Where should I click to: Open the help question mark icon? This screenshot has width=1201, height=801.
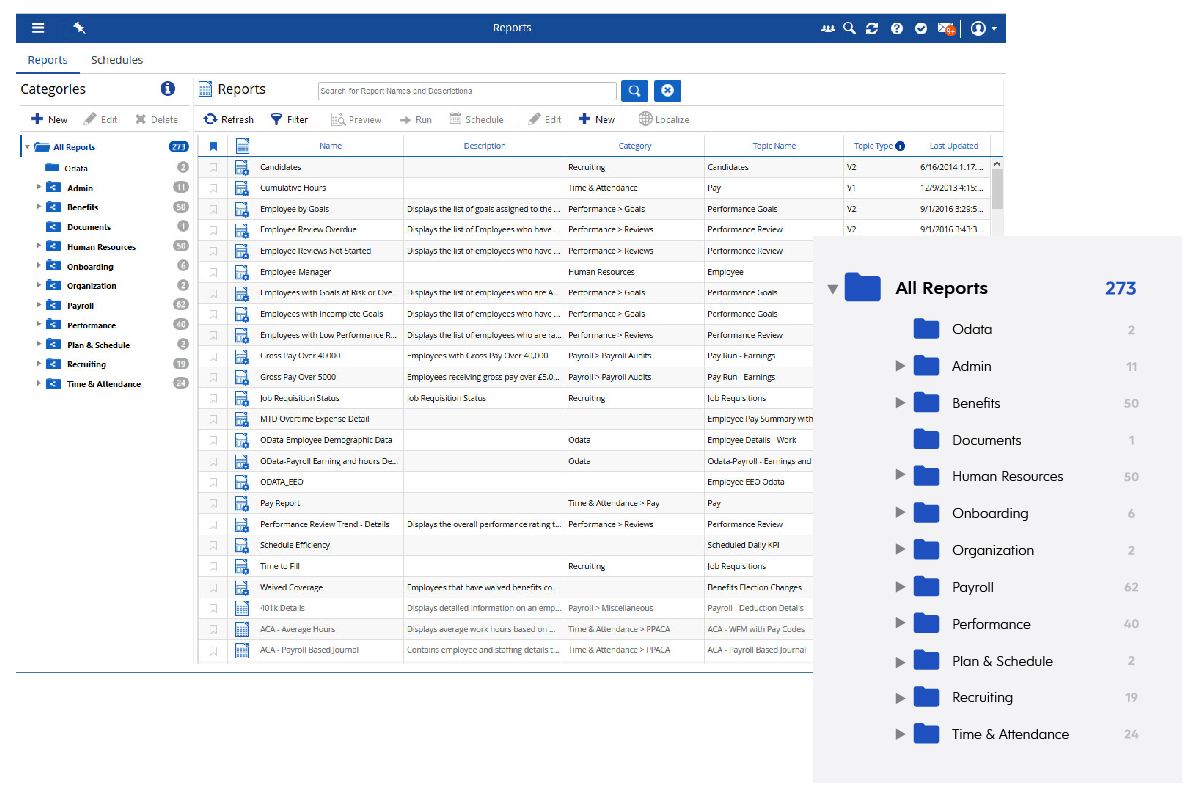pos(897,29)
